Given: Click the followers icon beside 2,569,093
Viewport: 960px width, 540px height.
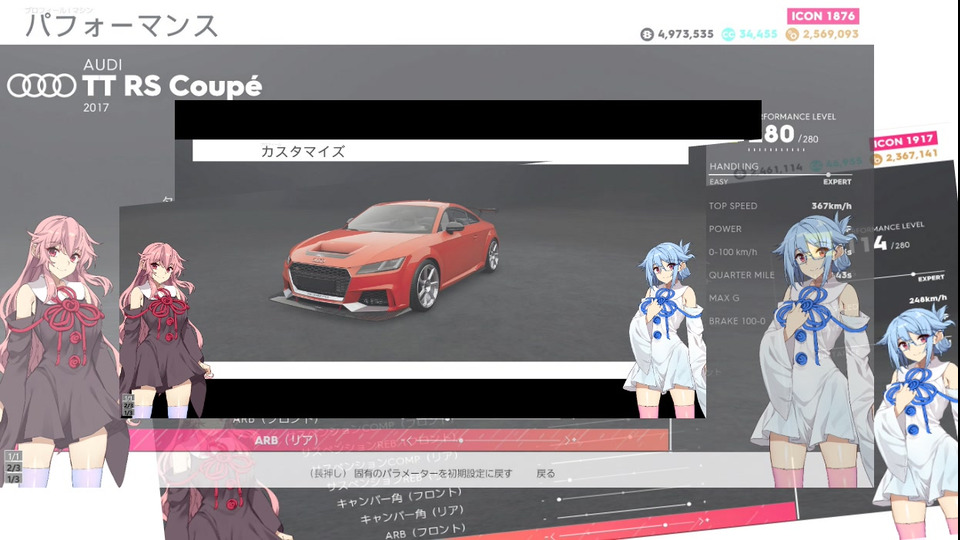Looking at the screenshot, I should coord(792,34).
